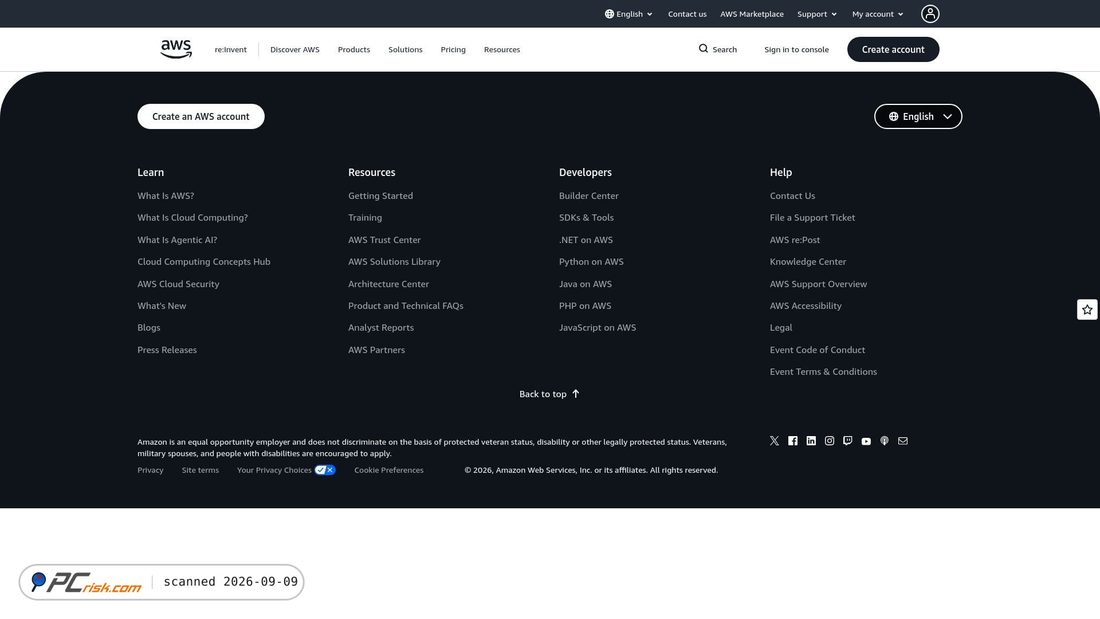1100x619 pixels.
Task: Open the Solutions menu
Action: pyautogui.click(x=405, y=49)
